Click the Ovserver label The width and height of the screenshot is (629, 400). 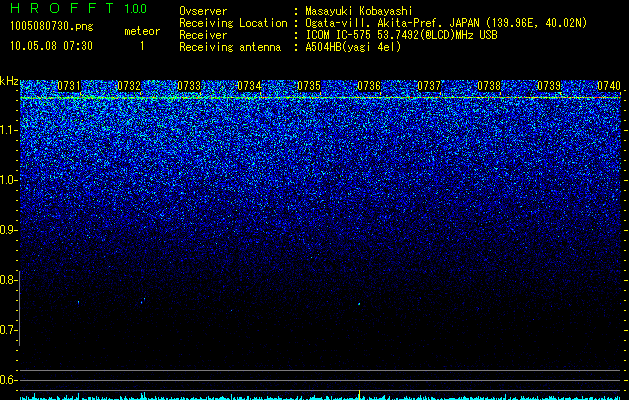(x=203, y=11)
